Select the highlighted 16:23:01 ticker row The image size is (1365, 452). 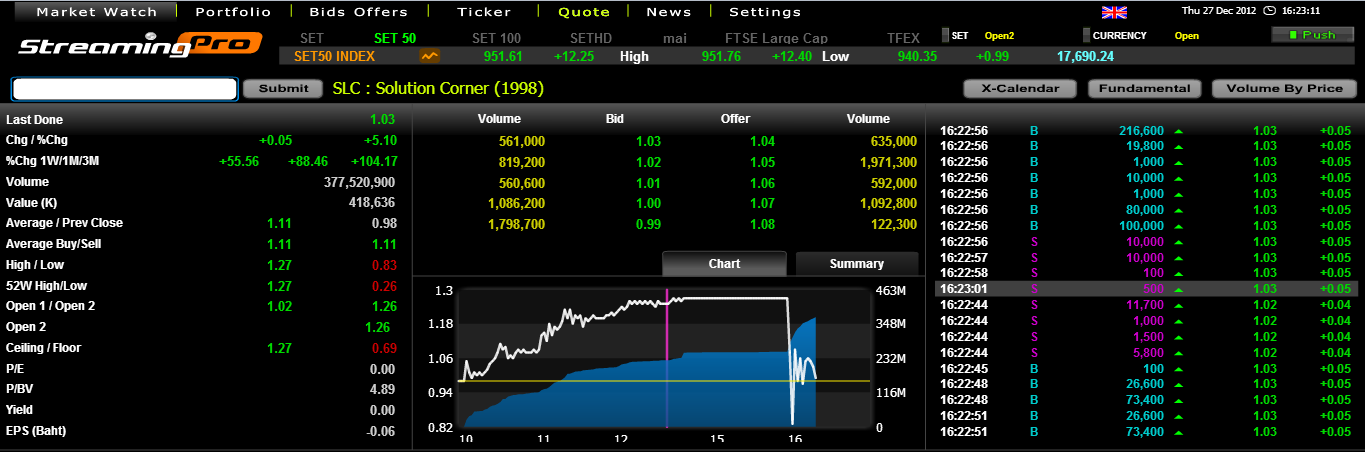pyautogui.click(x=1144, y=288)
